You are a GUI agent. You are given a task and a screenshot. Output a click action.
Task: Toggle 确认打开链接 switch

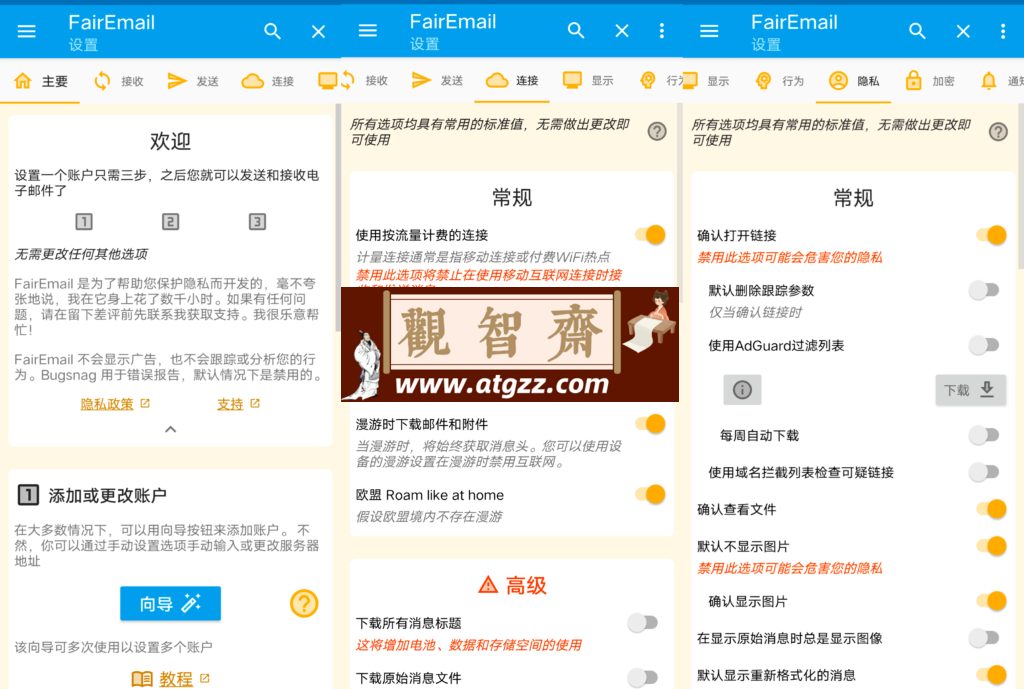(992, 235)
